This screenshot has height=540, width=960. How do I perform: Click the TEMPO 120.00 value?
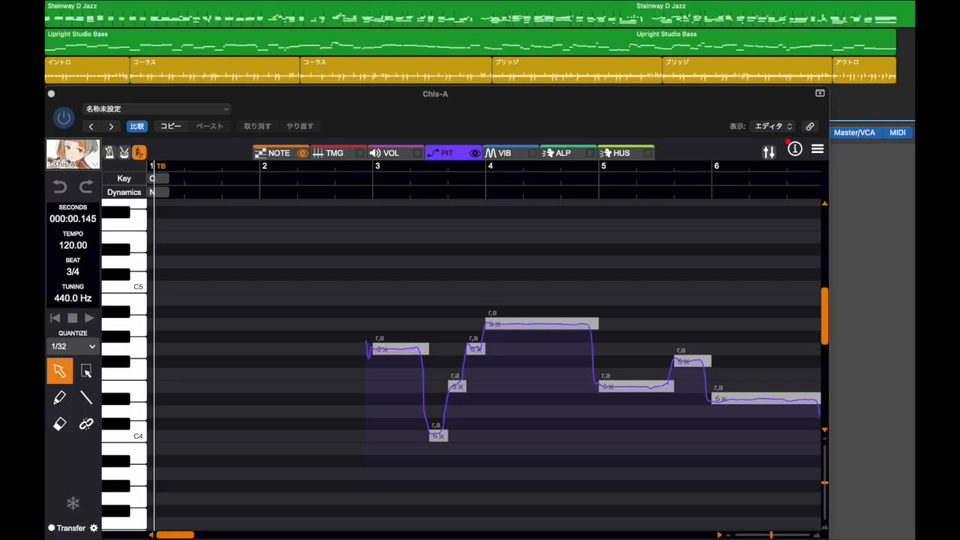point(73,246)
